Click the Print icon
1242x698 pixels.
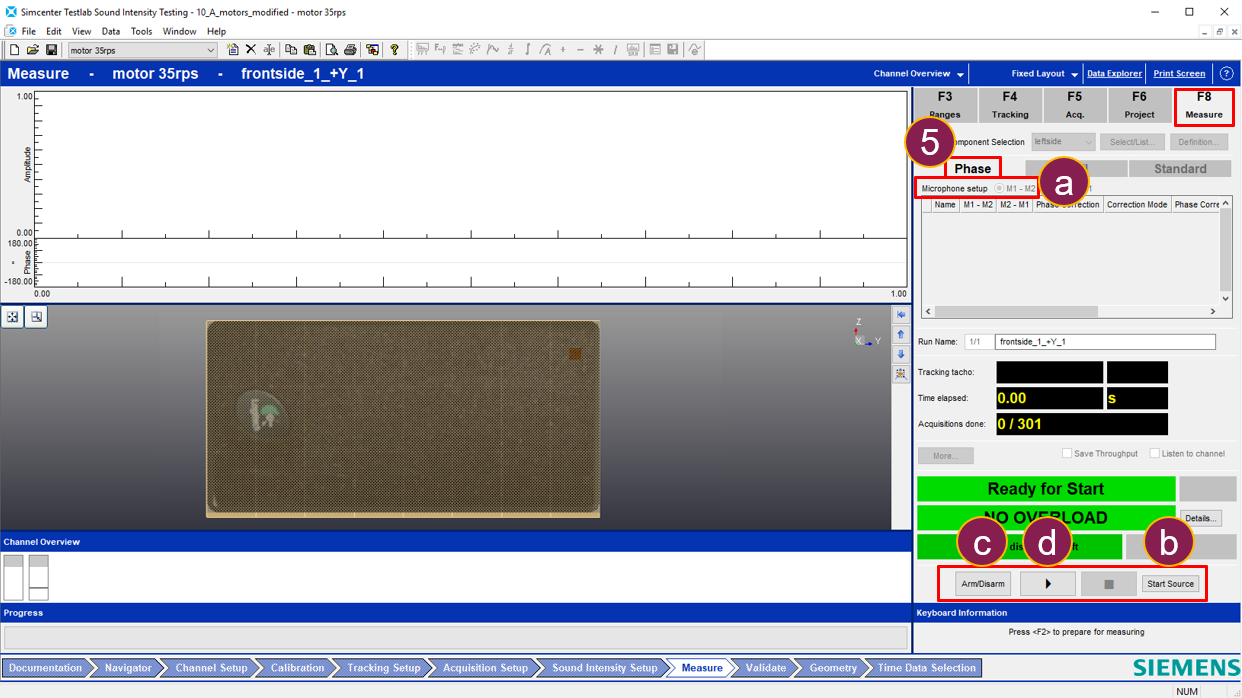tap(350, 50)
